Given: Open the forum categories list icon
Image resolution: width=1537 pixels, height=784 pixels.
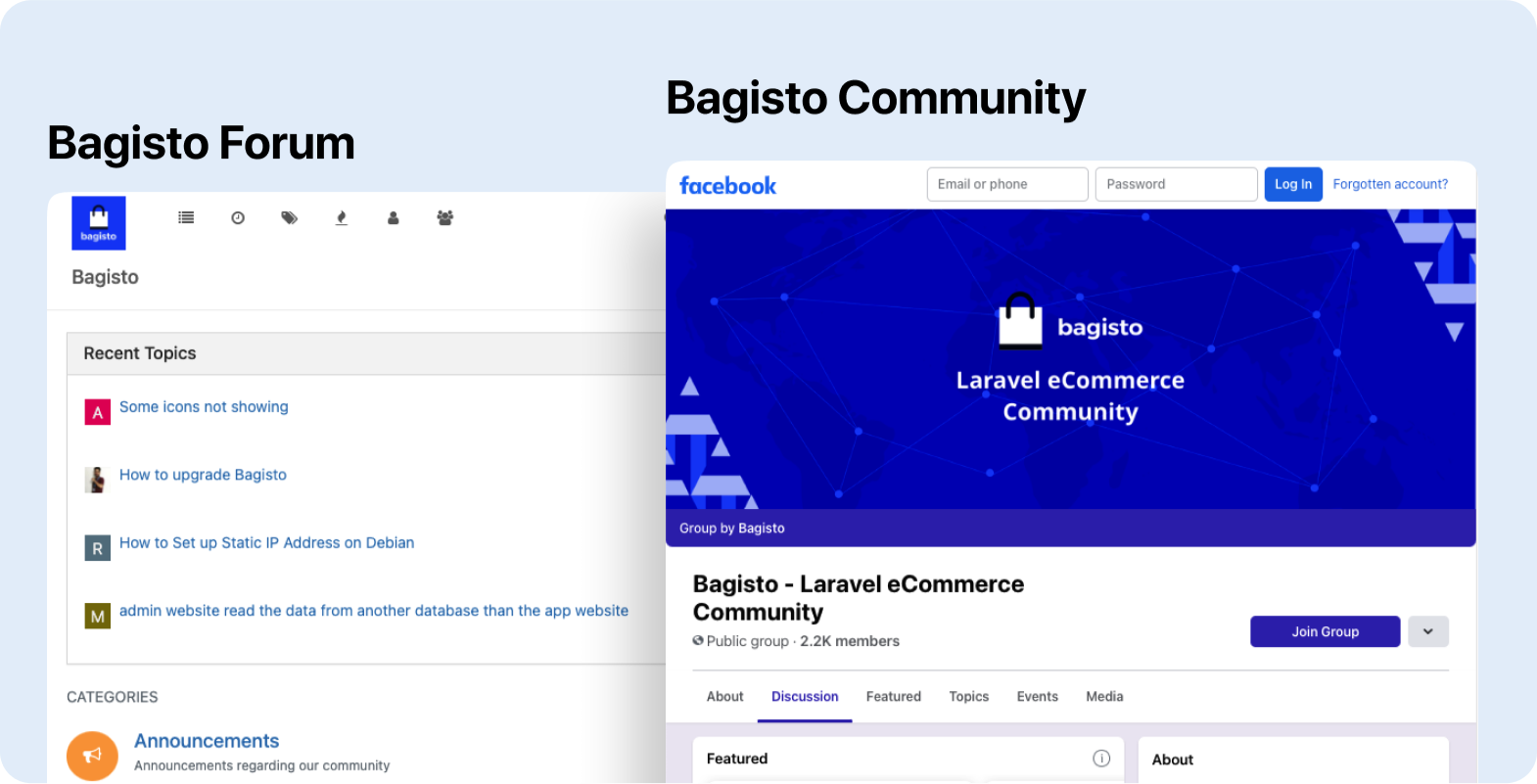Looking at the screenshot, I should tap(186, 217).
